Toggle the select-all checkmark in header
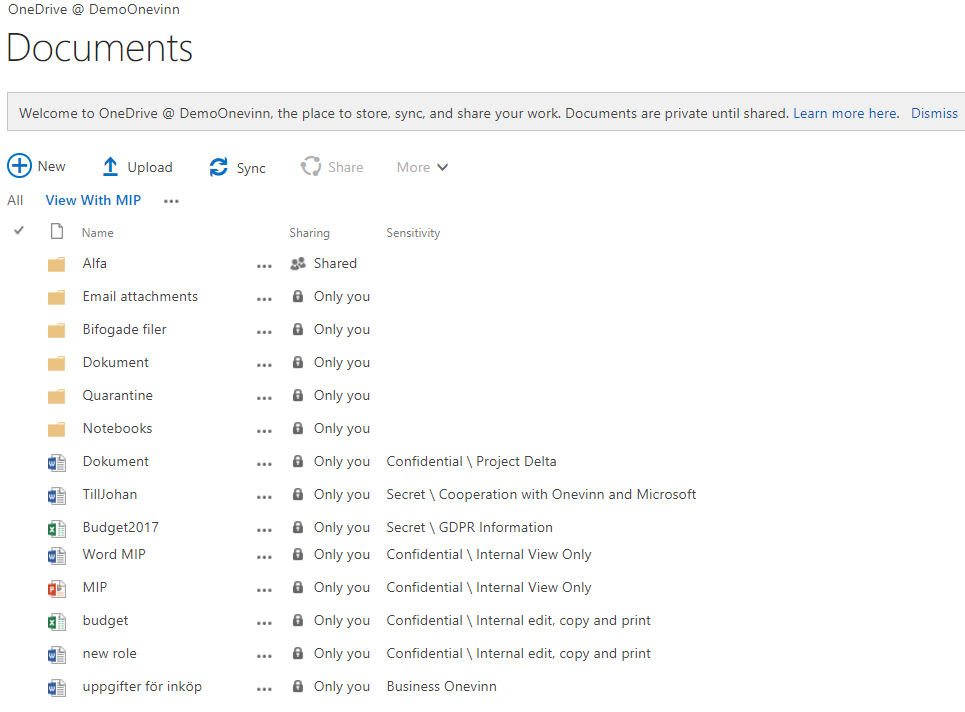 18,231
